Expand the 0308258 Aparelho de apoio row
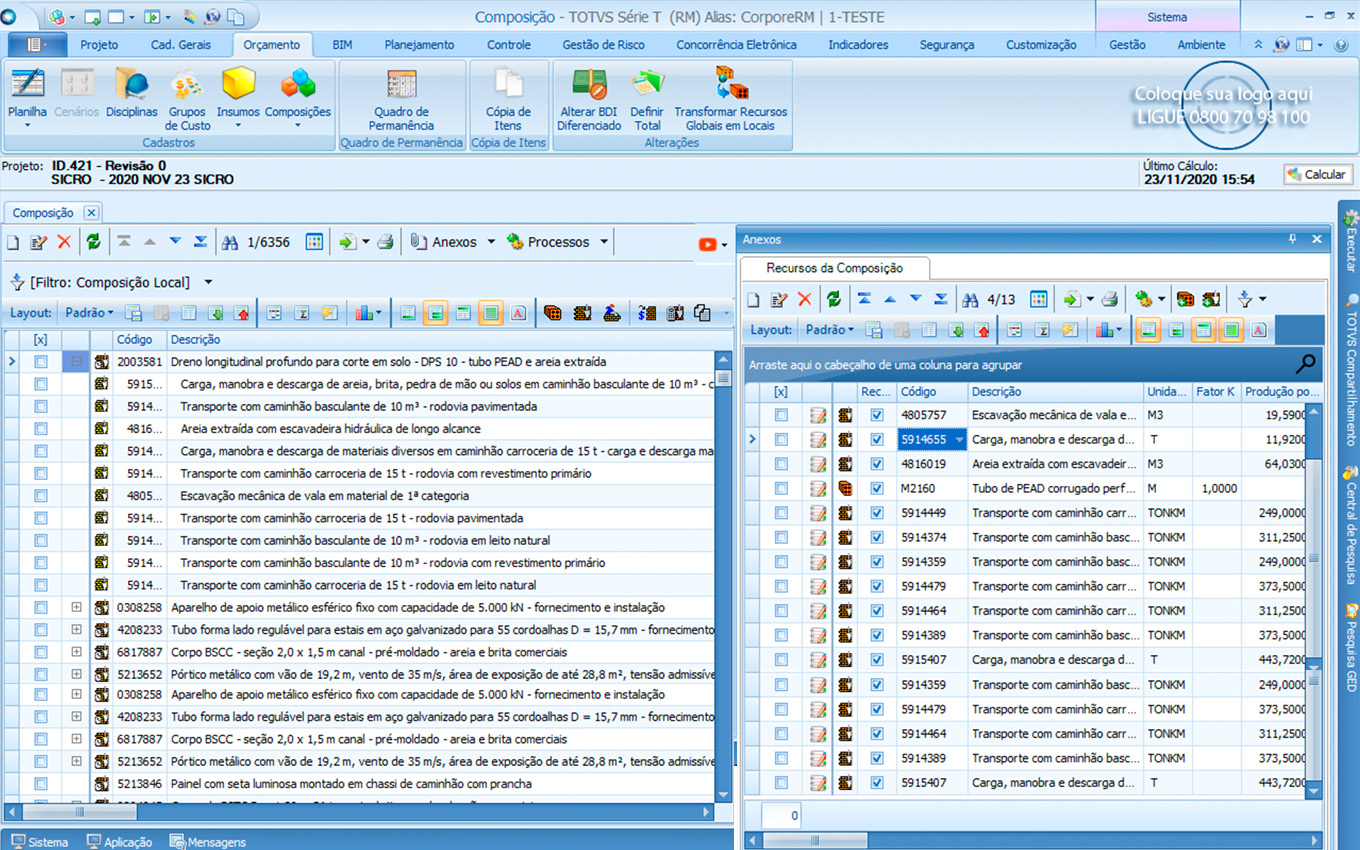Image resolution: width=1360 pixels, height=850 pixels. point(76,607)
